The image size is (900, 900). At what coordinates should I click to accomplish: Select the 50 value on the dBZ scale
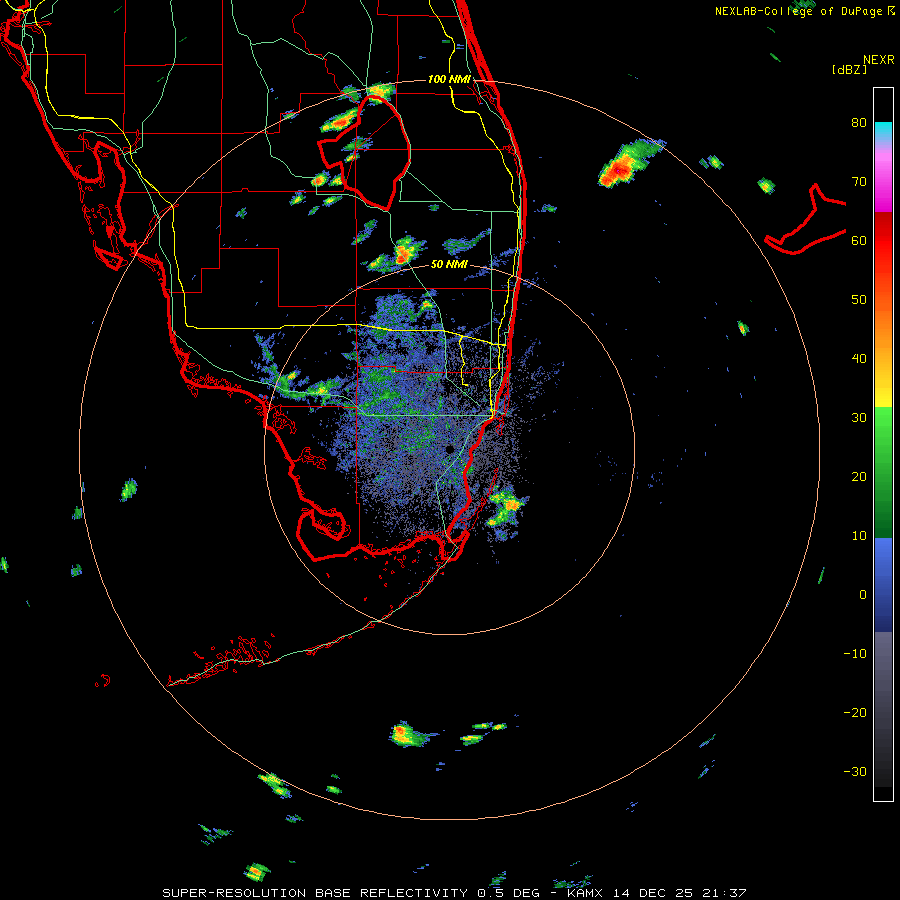click(x=859, y=300)
